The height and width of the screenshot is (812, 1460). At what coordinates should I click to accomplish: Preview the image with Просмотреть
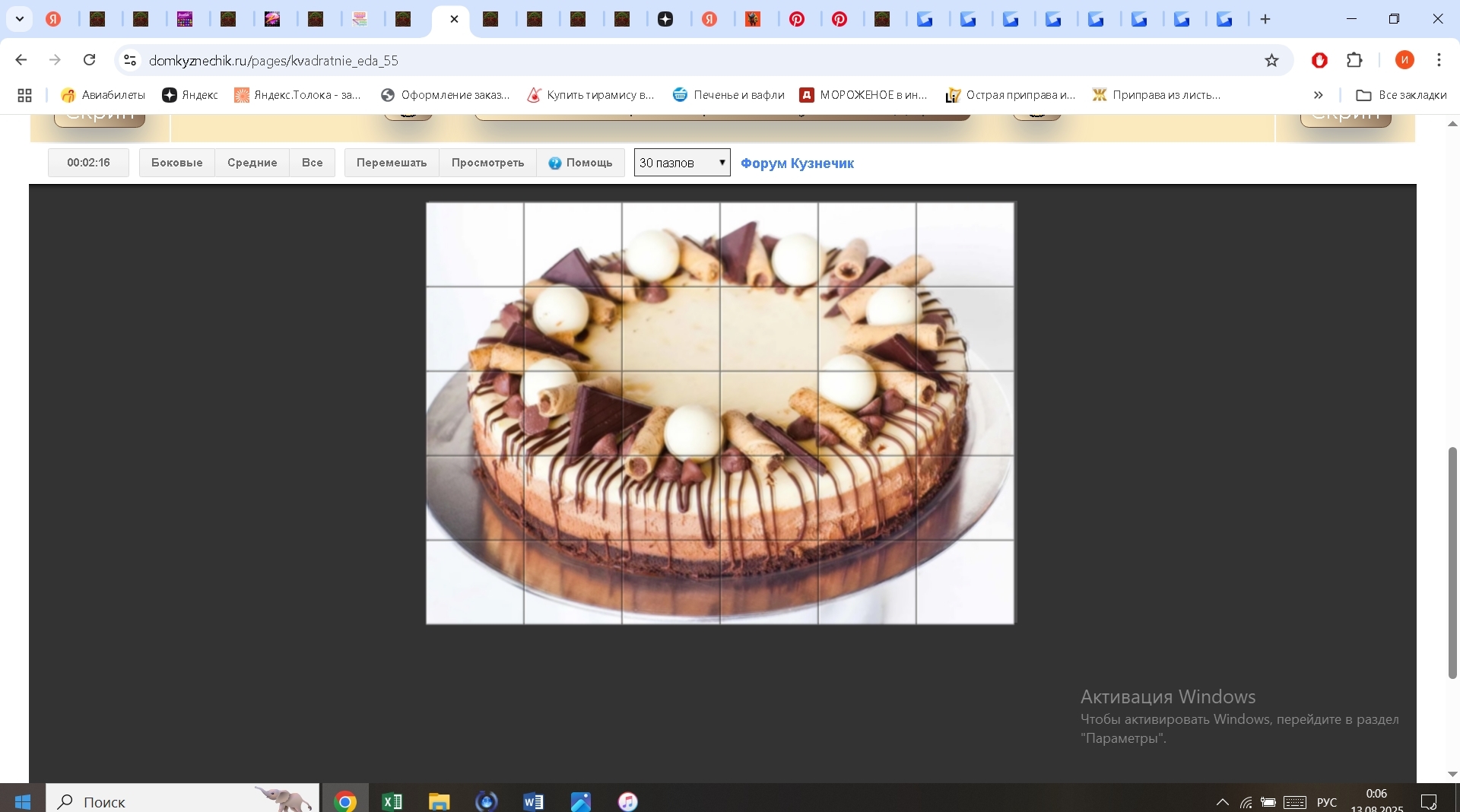coord(488,163)
